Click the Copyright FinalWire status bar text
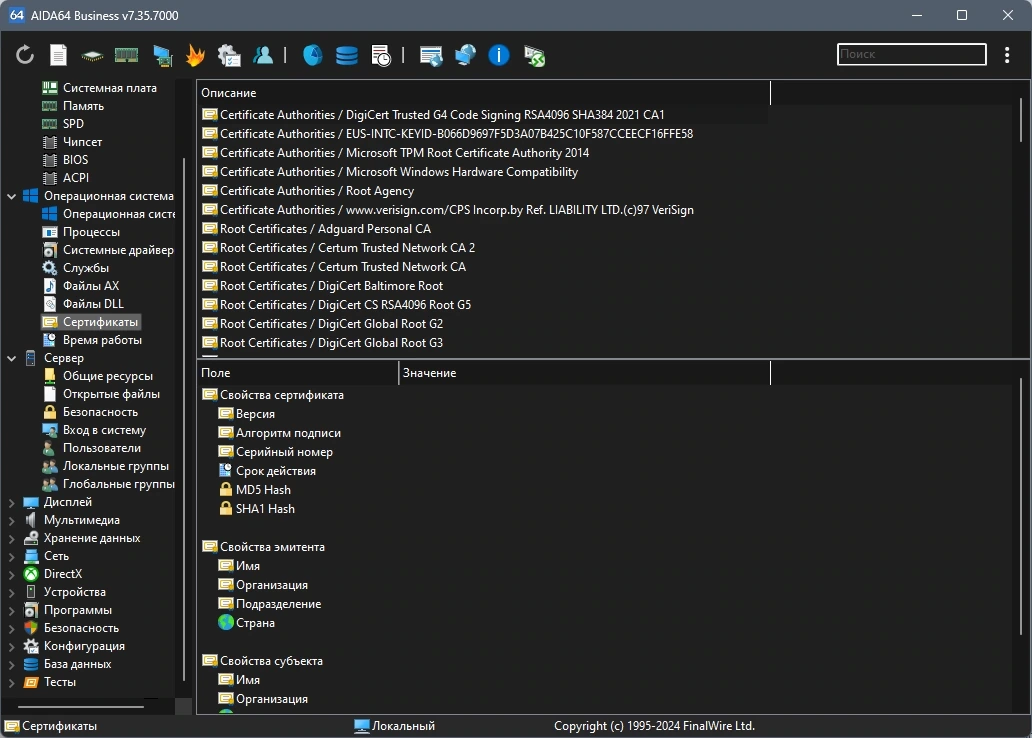Image resolution: width=1032 pixels, height=738 pixels. tap(654, 725)
